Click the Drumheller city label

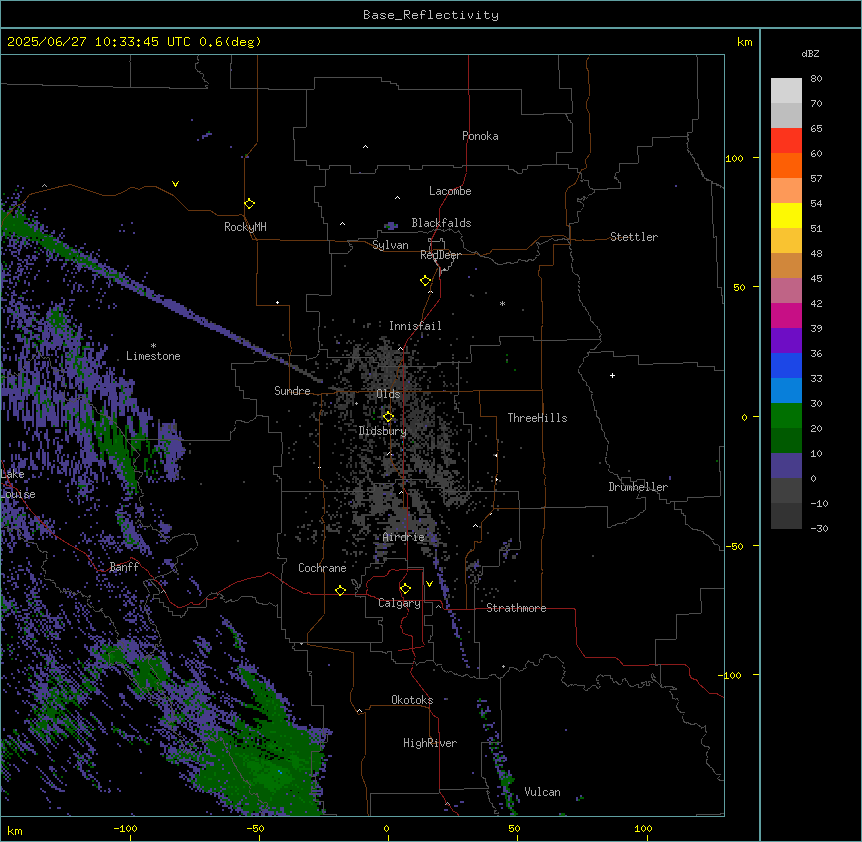coord(638,487)
